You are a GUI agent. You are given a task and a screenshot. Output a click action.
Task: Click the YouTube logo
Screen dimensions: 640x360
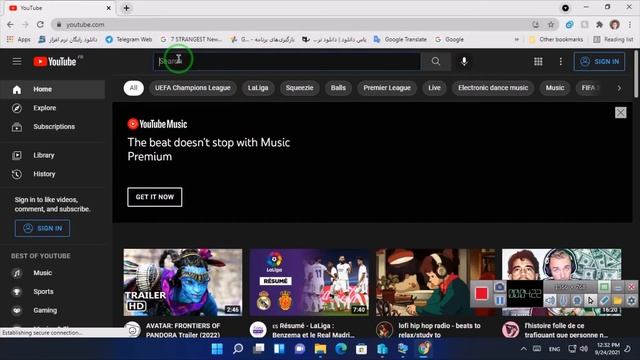(55, 62)
